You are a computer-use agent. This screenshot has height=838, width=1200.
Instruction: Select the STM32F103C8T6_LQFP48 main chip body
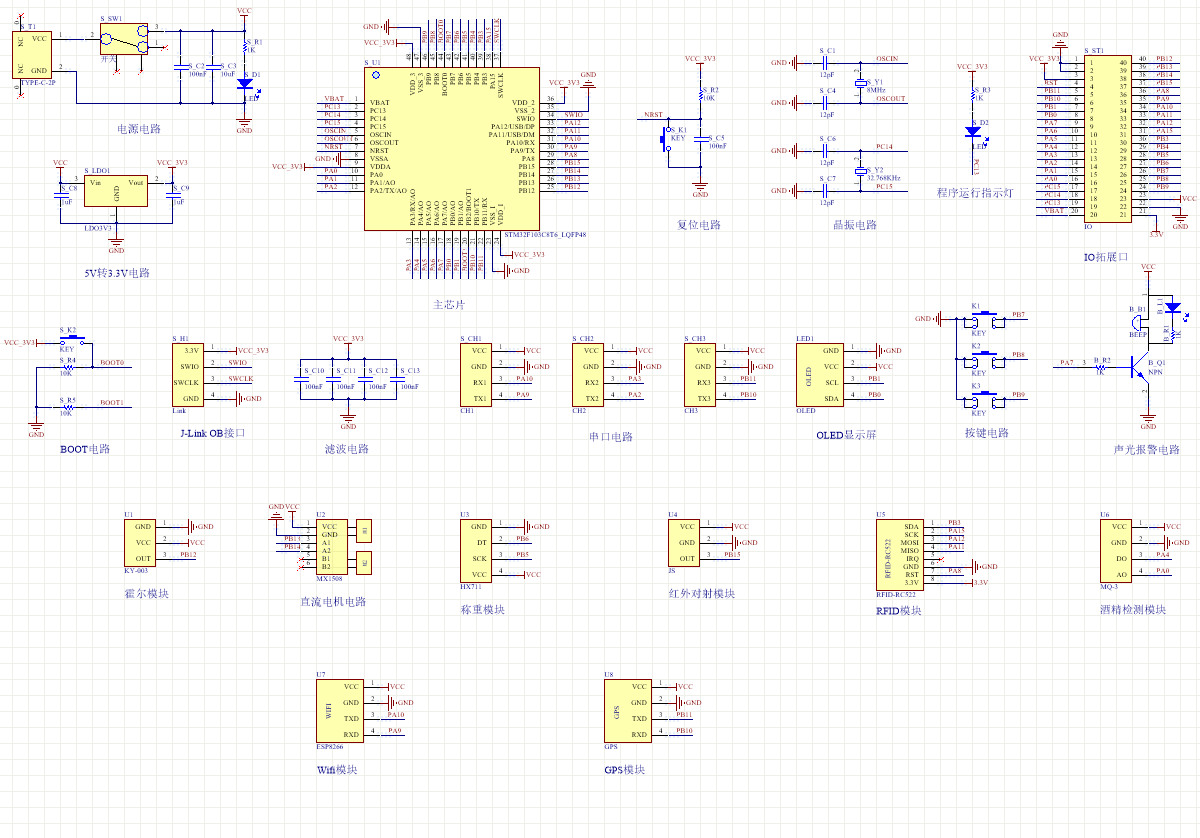coord(453,149)
